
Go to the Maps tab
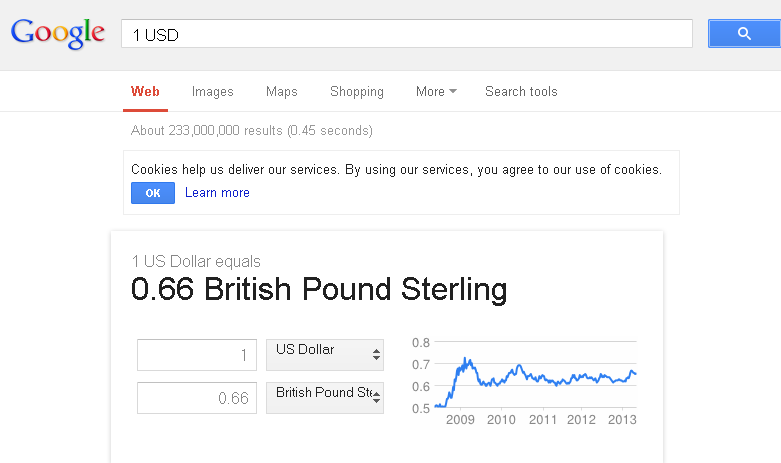pyautogui.click(x=281, y=92)
